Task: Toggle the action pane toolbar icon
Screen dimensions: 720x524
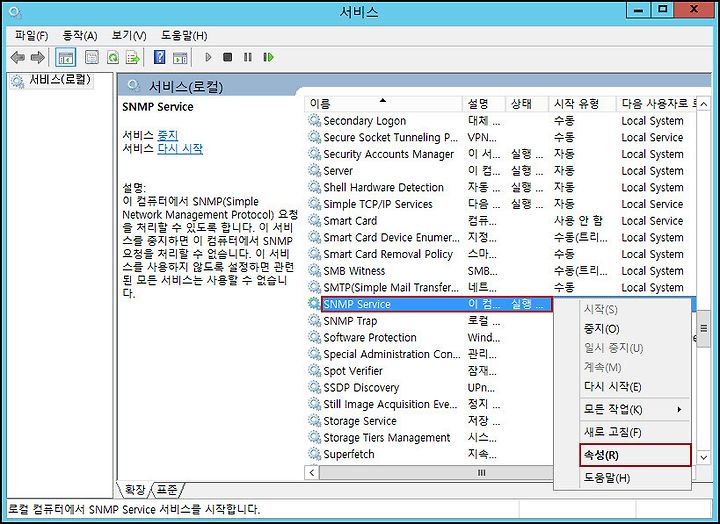Action: tap(180, 57)
